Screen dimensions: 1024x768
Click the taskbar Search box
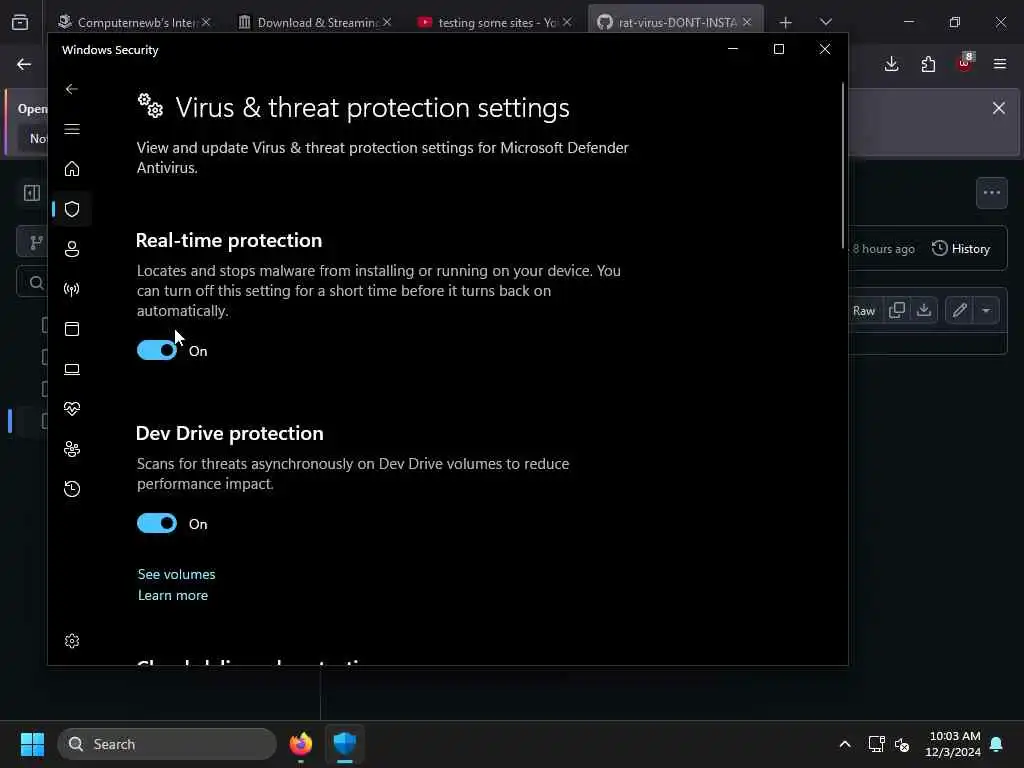(167, 744)
